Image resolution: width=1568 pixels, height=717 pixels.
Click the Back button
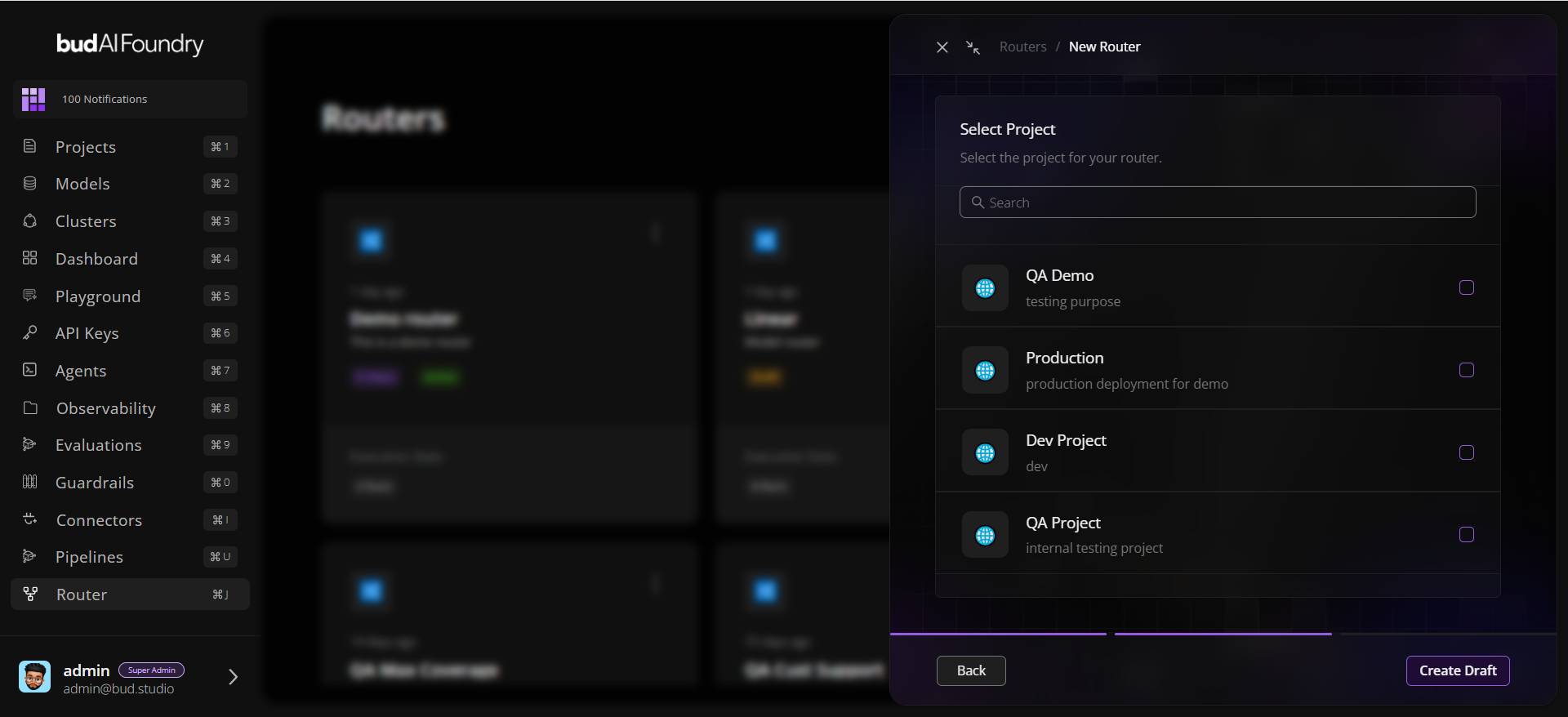pos(971,670)
